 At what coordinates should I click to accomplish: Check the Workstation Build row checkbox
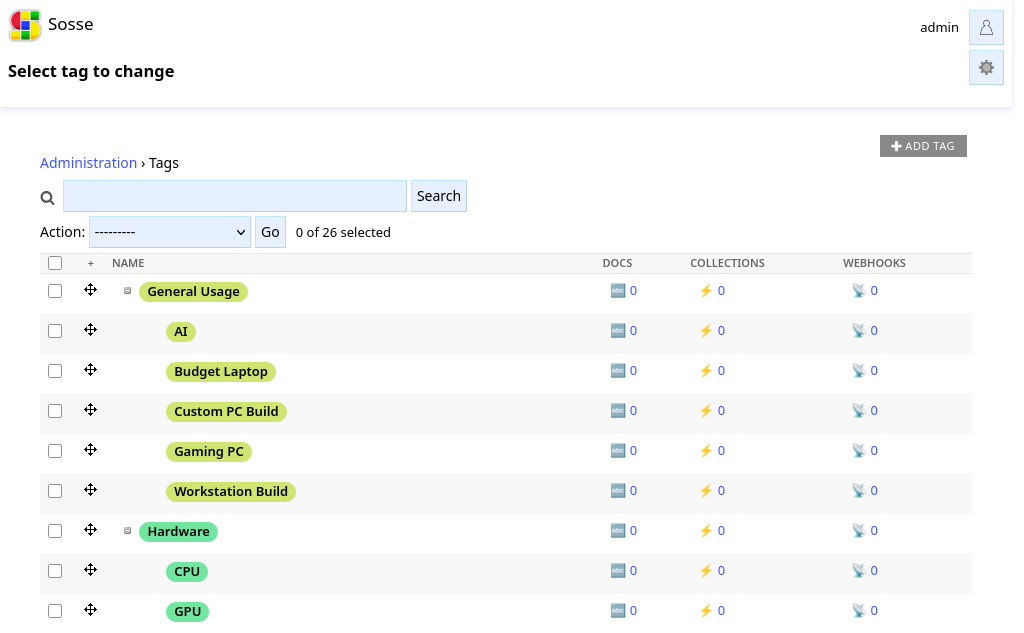coord(55,491)
